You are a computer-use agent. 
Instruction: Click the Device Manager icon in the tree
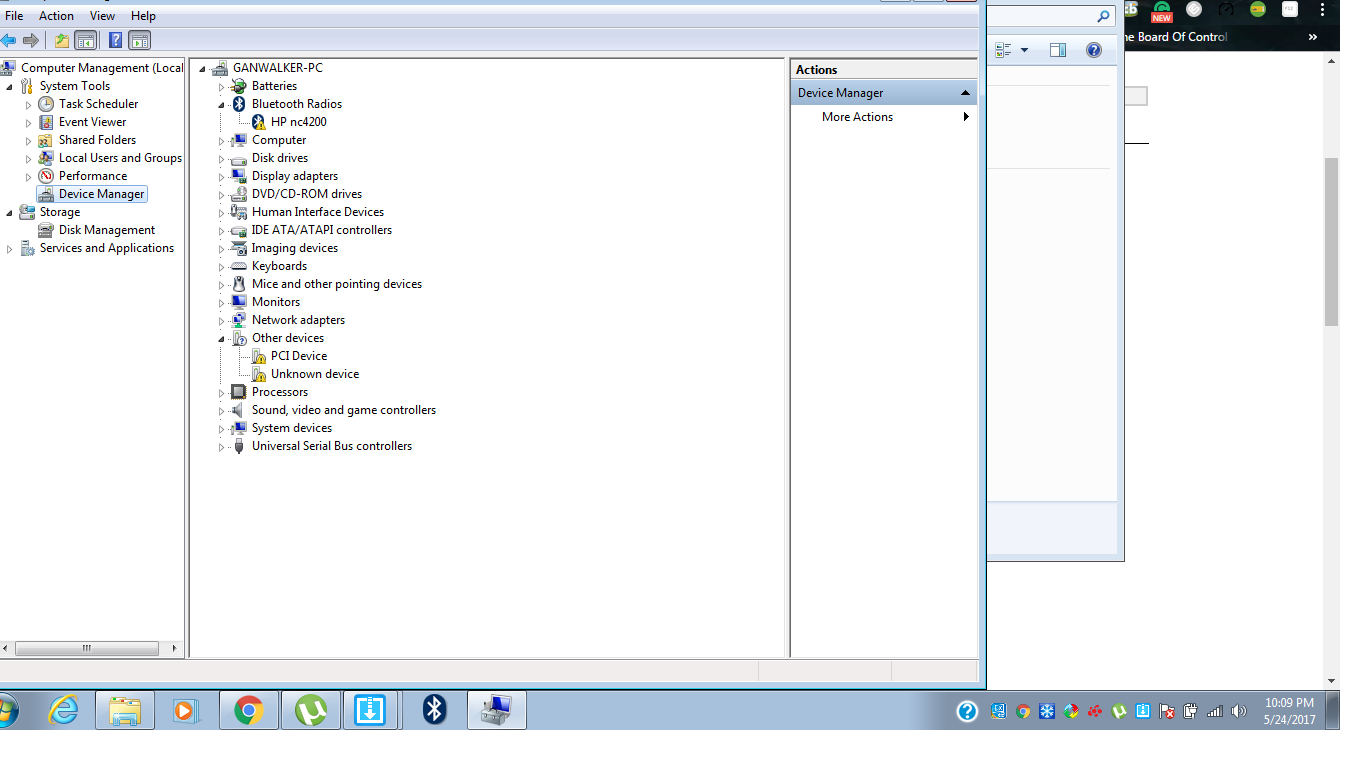coord(46,194)
